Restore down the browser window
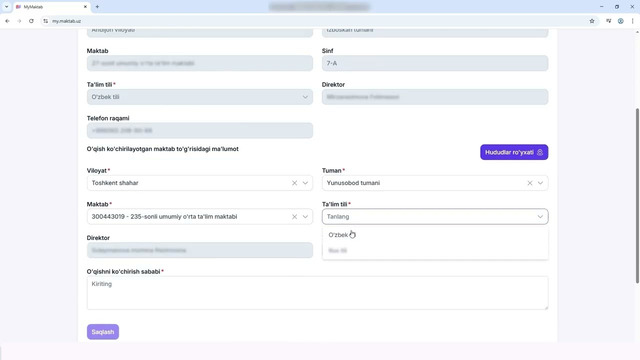The width and height of the screenshot is (640, 360). (617, 7)
